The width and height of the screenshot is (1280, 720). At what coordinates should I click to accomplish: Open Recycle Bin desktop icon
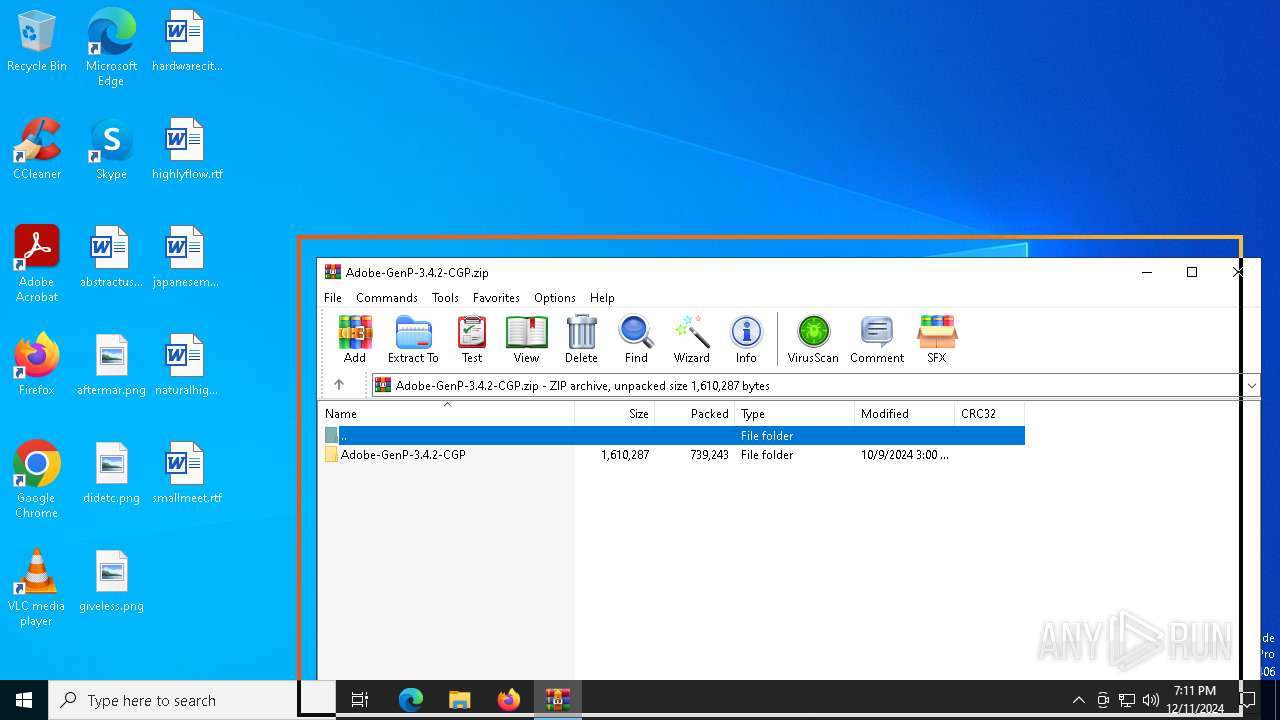tap(37, 42)
